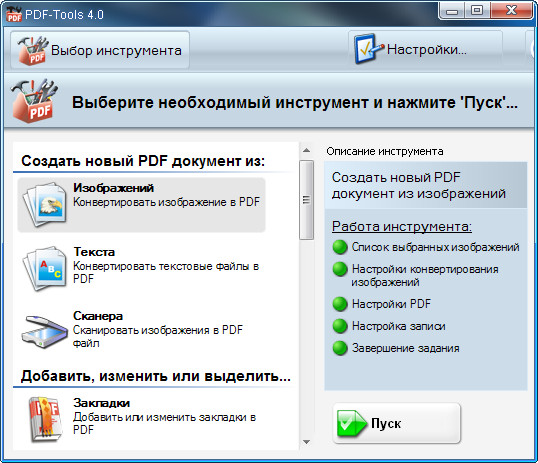Close the PDF-Tools 4.0 window
Image resolution: width=538 pixels, height=463 pixels.
(511, 11)
